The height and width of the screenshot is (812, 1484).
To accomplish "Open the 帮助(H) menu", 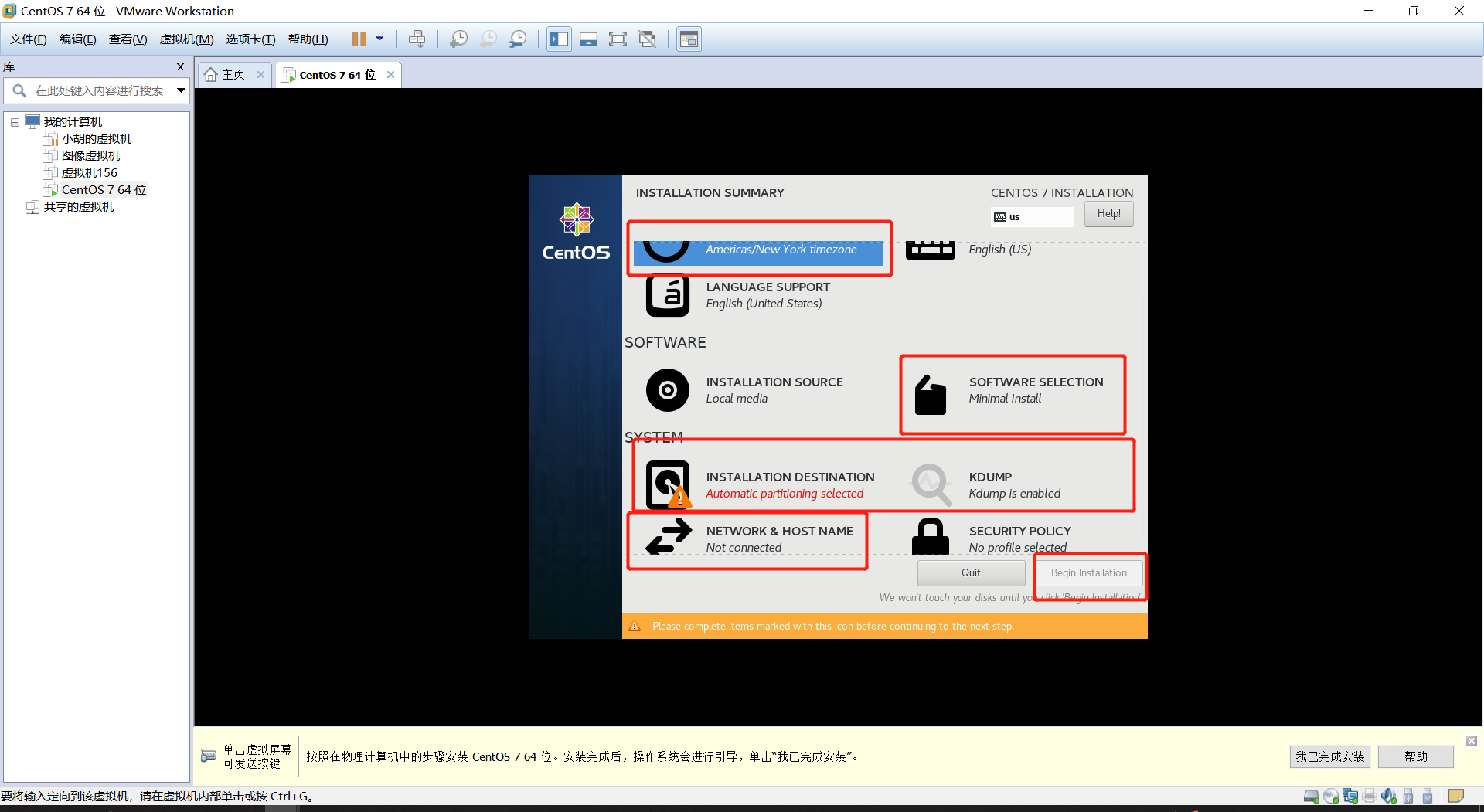I will click(308, 39).
